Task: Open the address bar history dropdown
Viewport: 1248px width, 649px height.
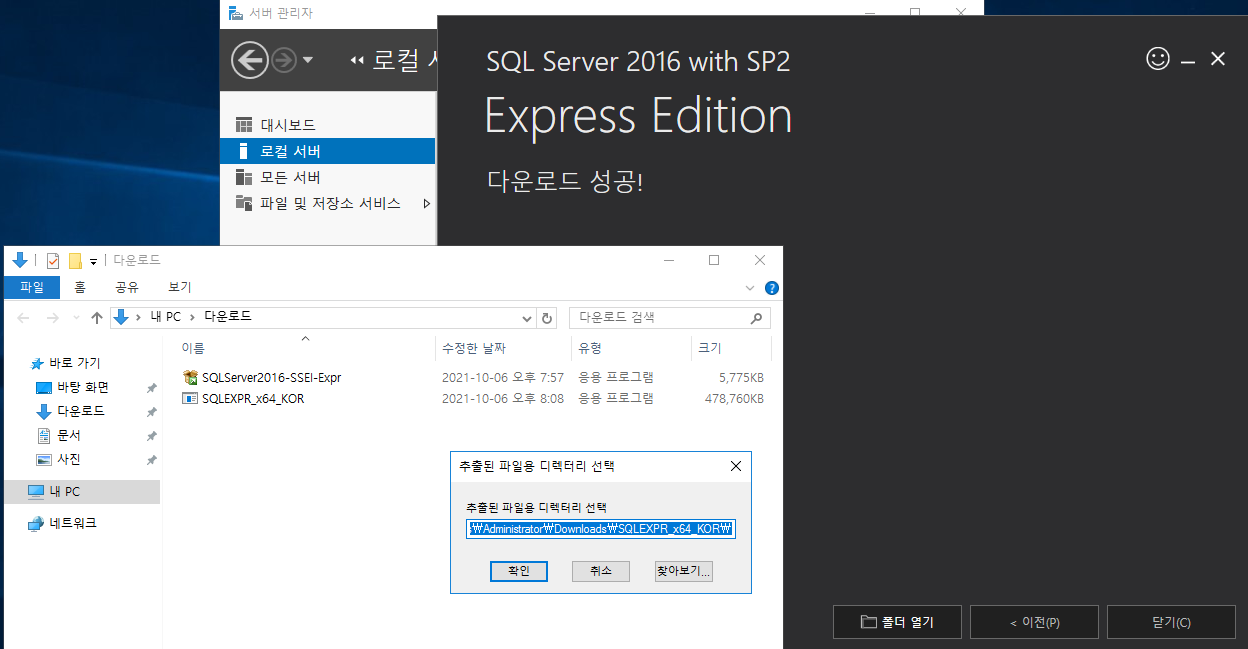Action: pos(528,318)
